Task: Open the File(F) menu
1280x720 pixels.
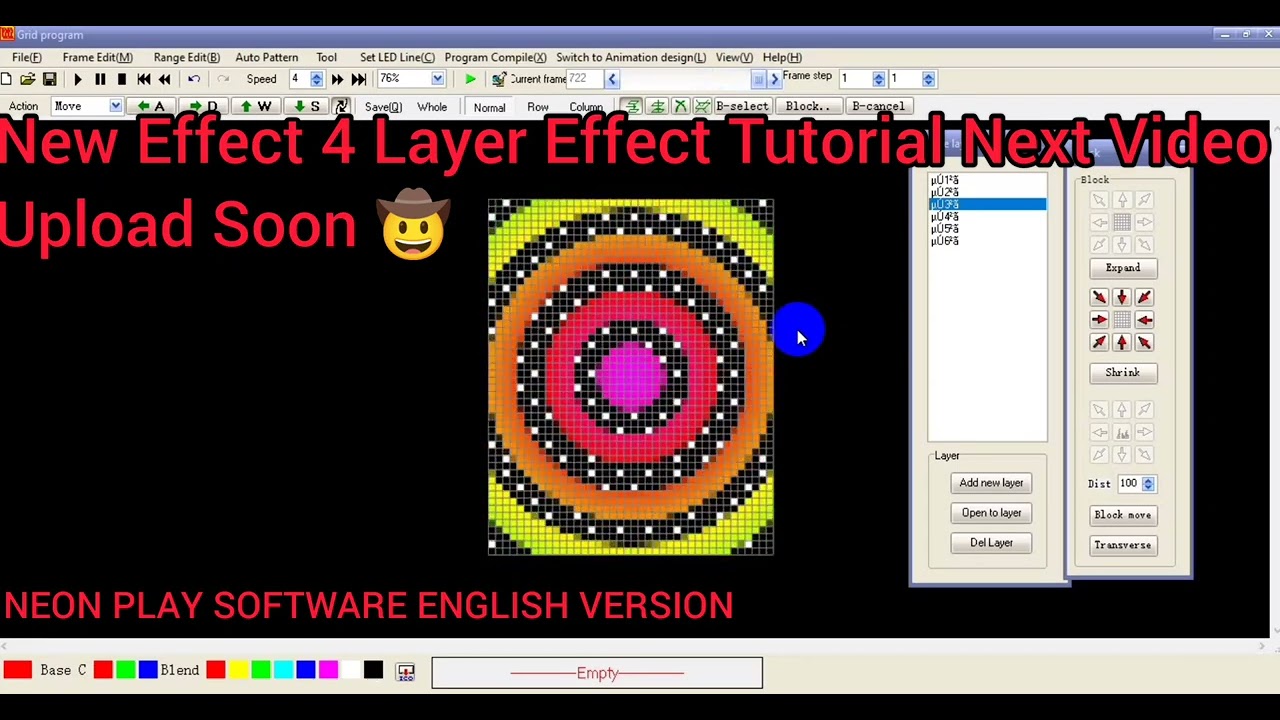Action: [x=27, y=57]
